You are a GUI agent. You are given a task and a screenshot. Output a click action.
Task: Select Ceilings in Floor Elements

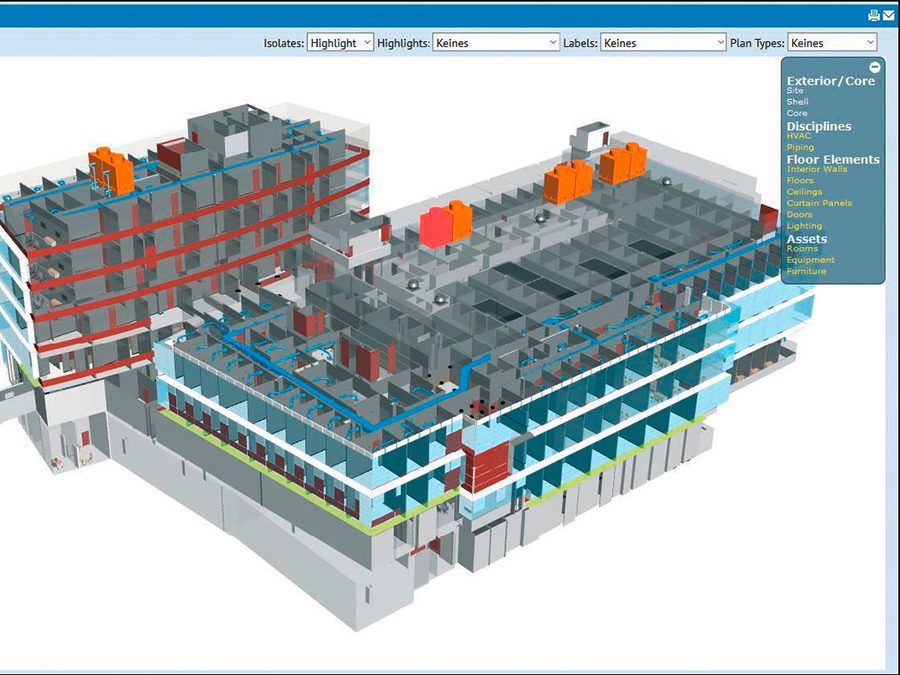pyautogui.click(x=804, y=192)
